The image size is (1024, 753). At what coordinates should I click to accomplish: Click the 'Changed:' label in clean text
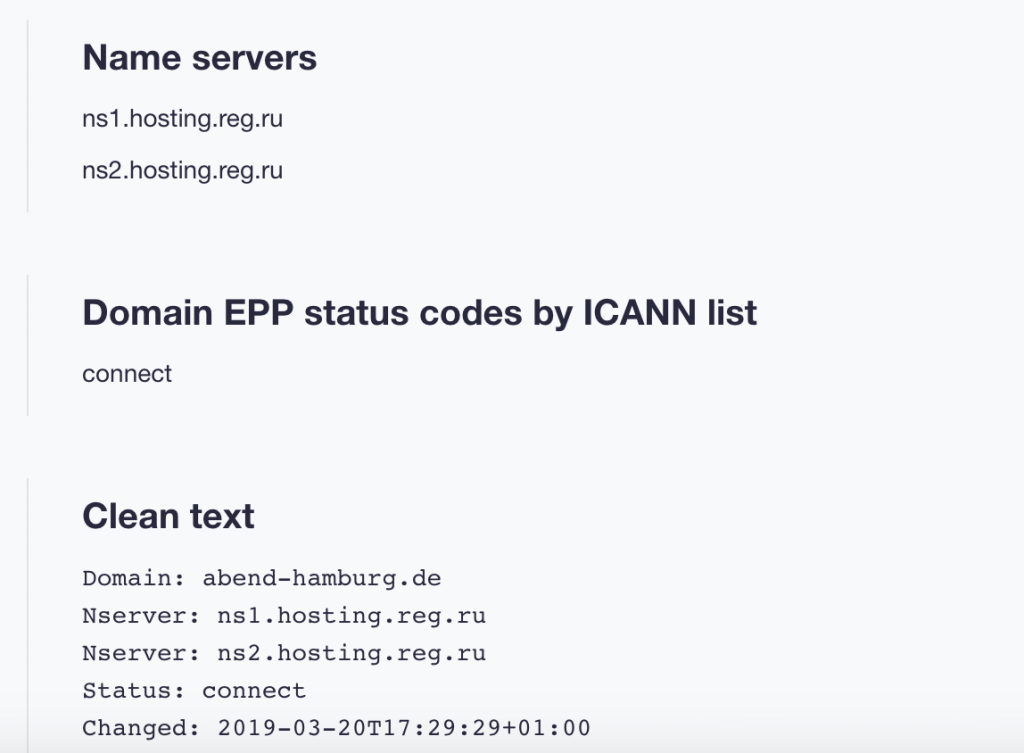coord(142,728)
